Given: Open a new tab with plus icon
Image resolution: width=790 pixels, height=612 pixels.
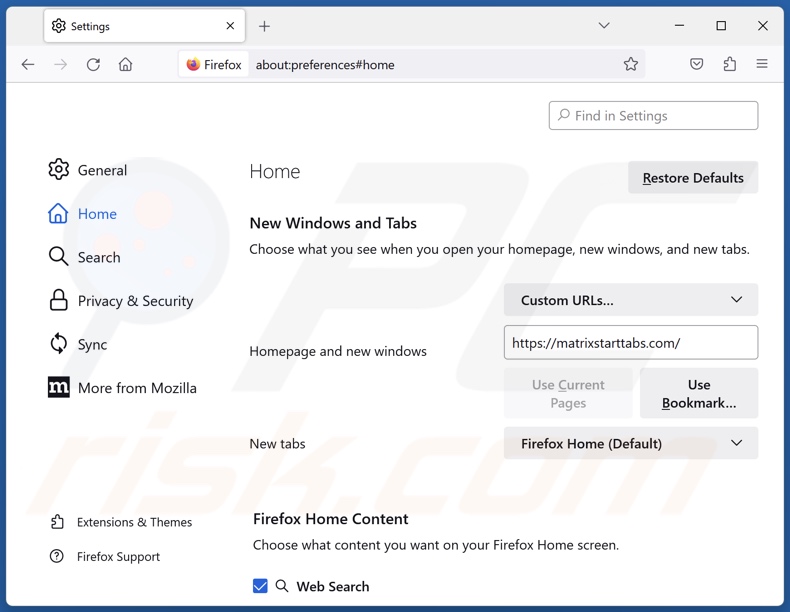Looking at the screenshot, I should (x=264, y=26).
